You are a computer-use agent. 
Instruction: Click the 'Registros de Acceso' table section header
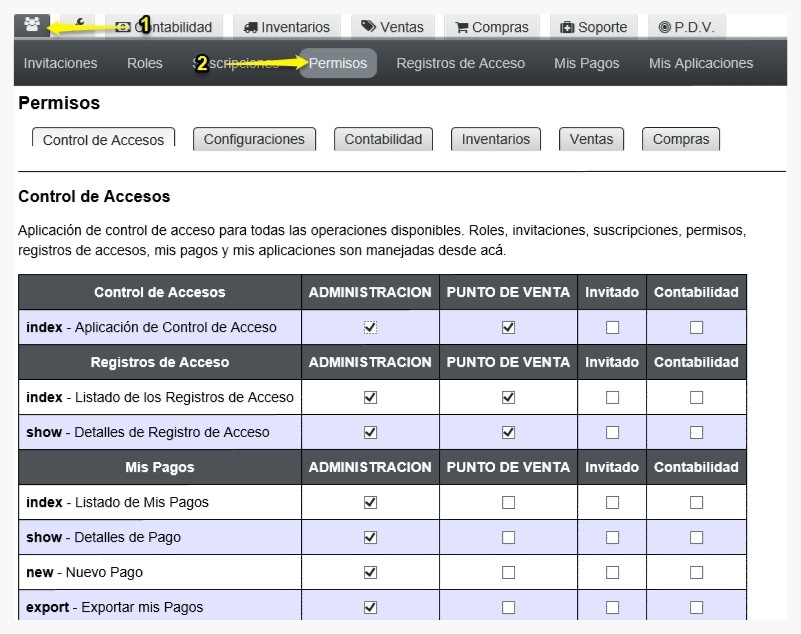pos(160,362)
